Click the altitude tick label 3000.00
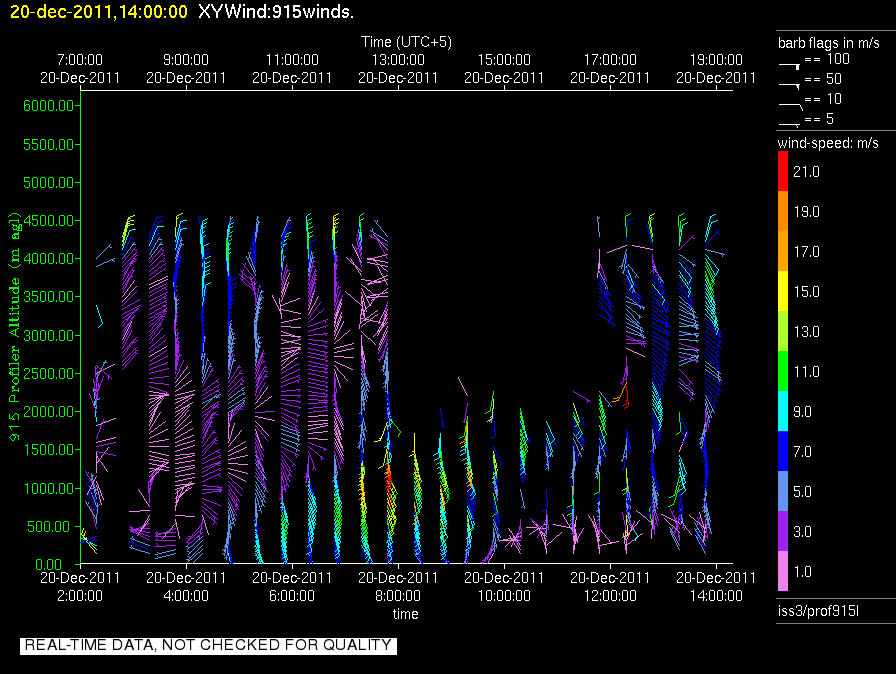Screen dimensions: 896x674 [49, 335]
